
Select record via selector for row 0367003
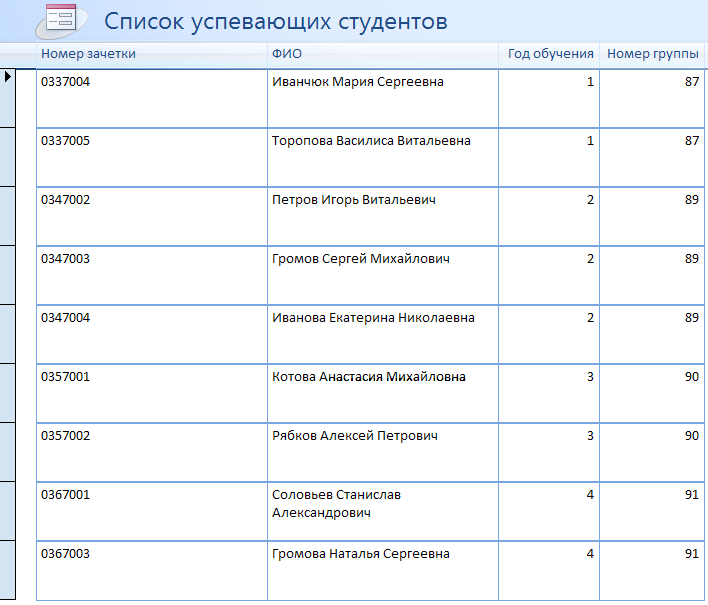click(8, 570)
